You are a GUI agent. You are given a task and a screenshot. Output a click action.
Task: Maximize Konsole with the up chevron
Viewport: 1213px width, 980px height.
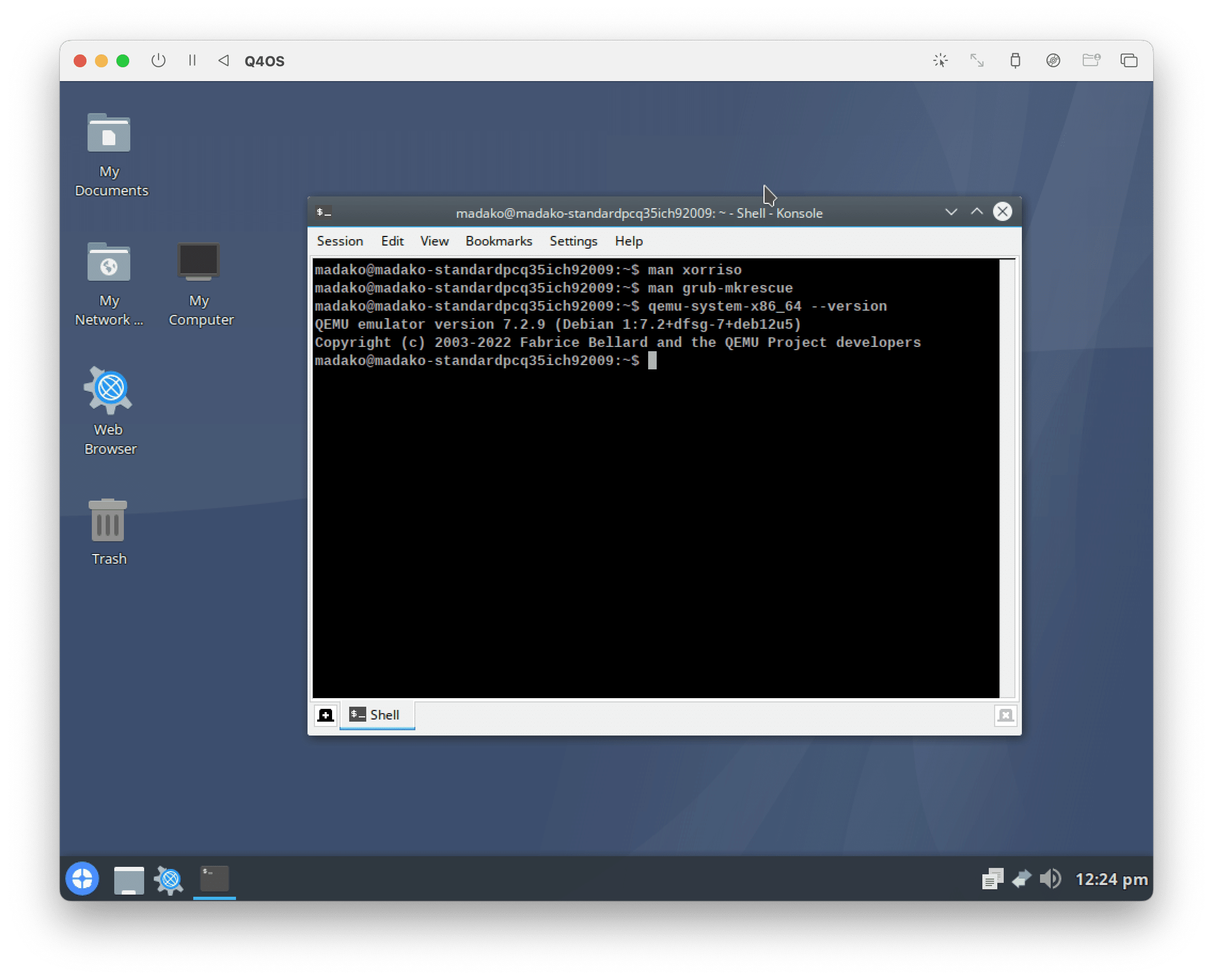(976, 212)
